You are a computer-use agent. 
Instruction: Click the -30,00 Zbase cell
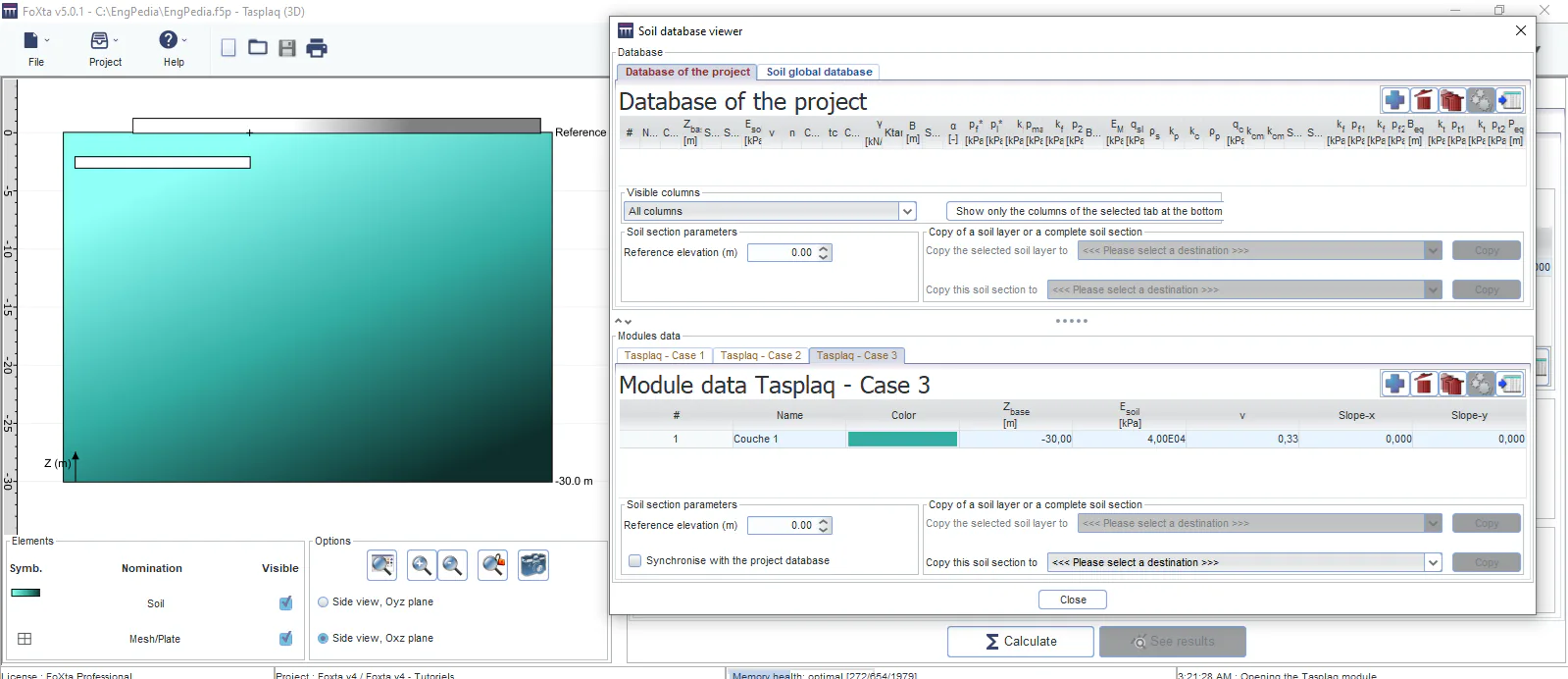[1015, 440]
